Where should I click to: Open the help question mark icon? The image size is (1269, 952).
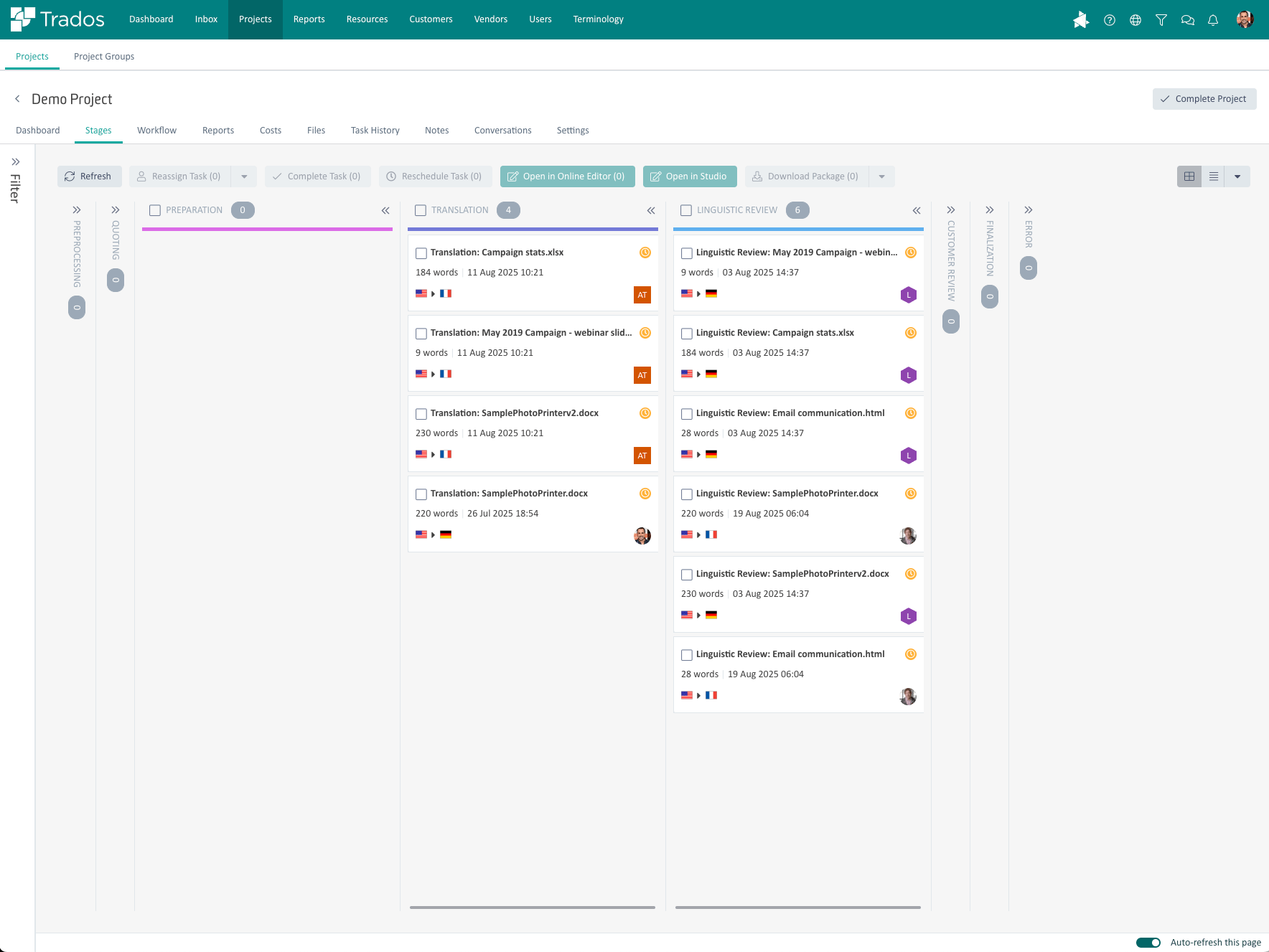pyautogui.click(x=1110, y=20)
